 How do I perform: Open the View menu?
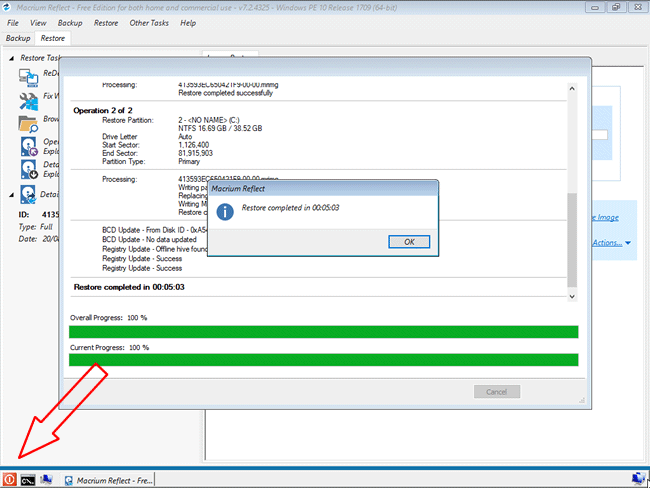pos(38,23)
